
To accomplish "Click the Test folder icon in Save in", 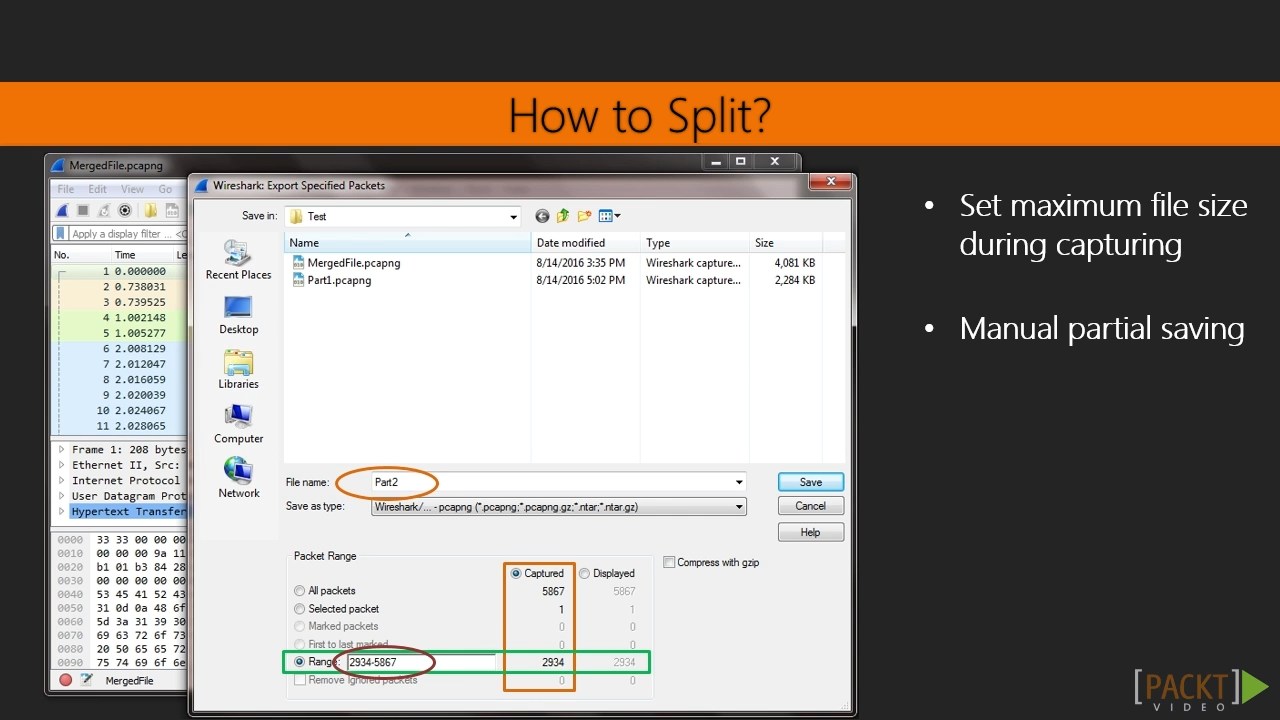I will click(x=296, y=216).
